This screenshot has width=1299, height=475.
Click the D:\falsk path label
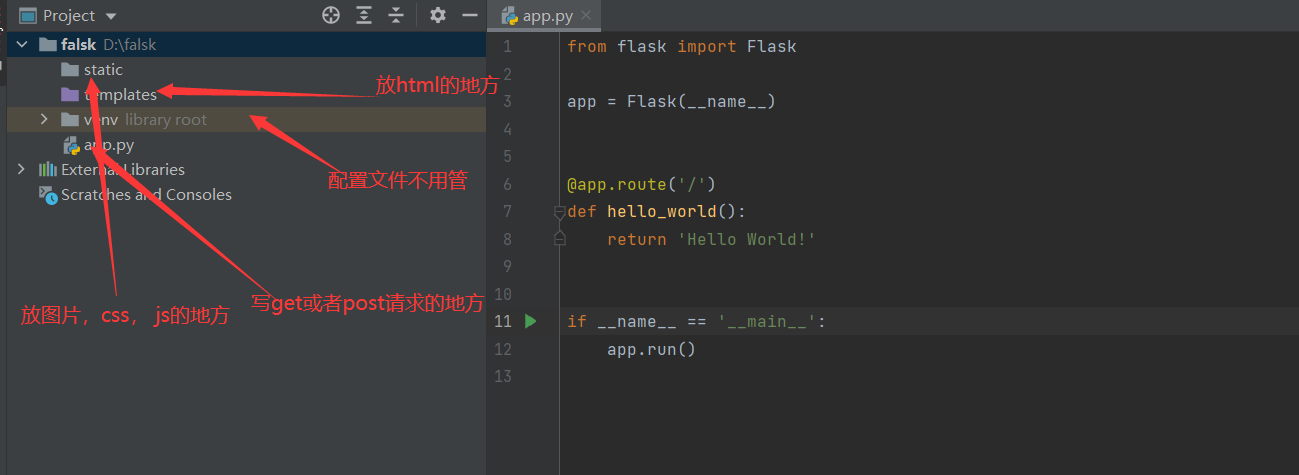click(130, 45)
